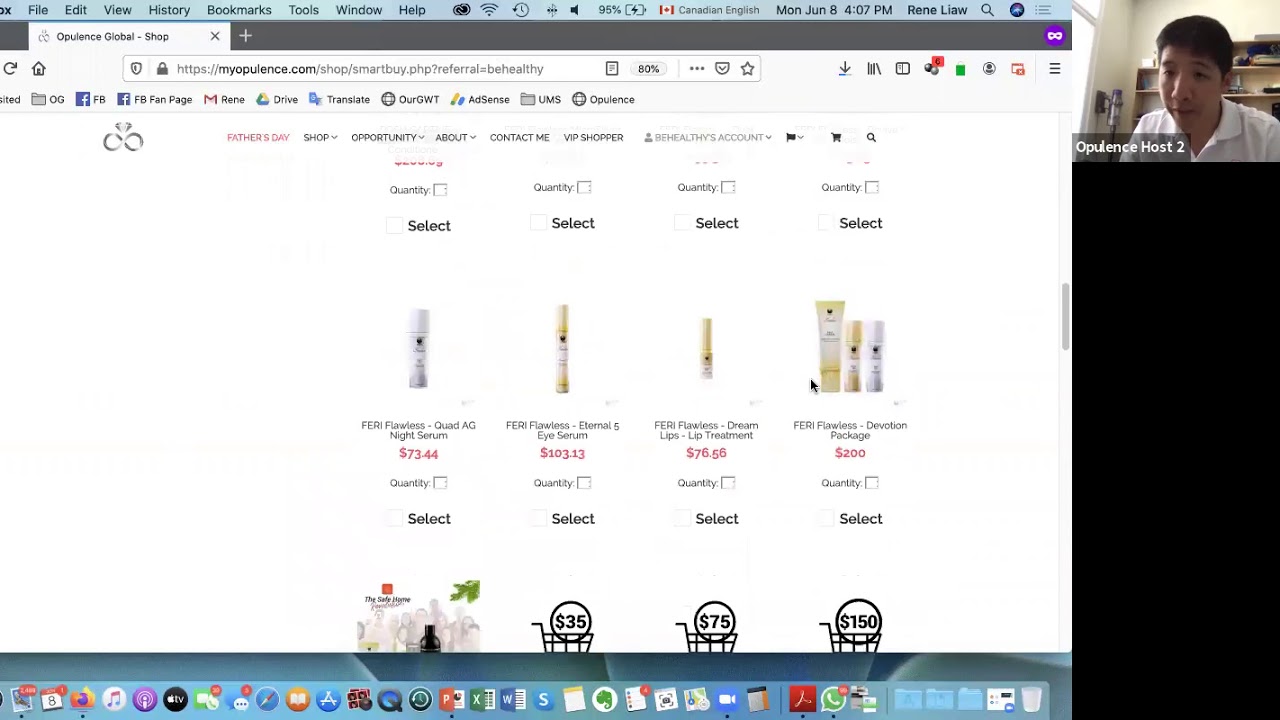Open the Translate bookmark
The height and width of the screenshot is (720, 1280).
339,99
